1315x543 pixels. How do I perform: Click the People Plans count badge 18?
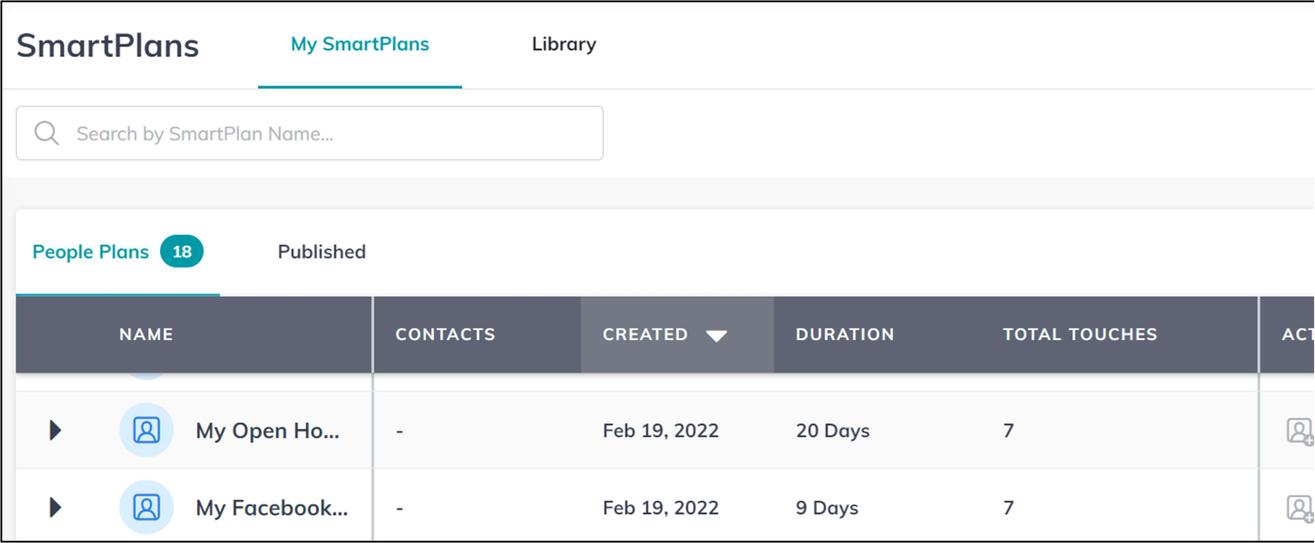tap(181, 252)
